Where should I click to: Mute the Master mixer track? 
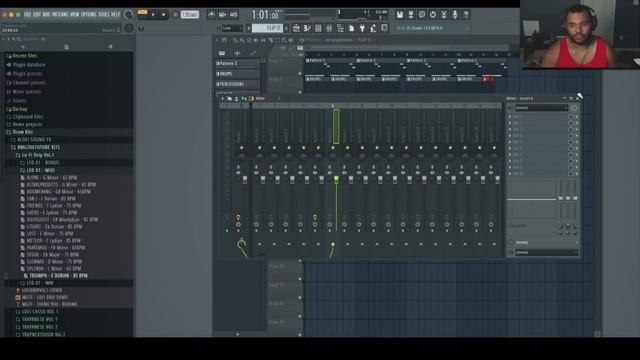pyautogui.click(x=242, y=147)
